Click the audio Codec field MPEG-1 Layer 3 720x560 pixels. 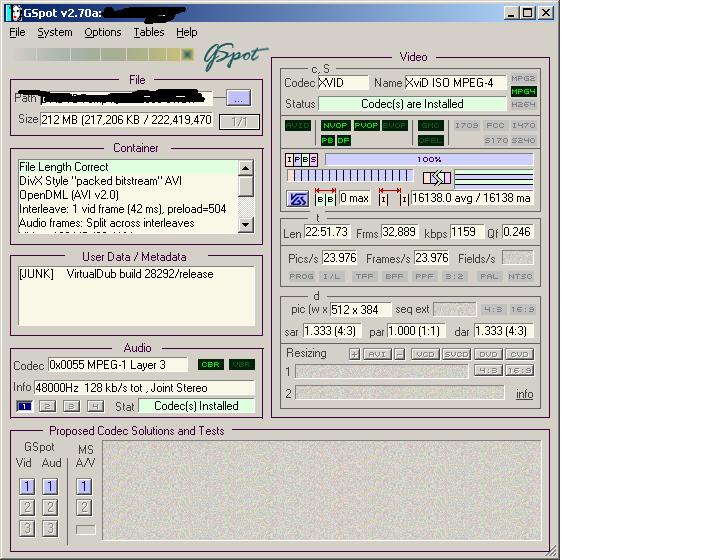click(118, 365)
